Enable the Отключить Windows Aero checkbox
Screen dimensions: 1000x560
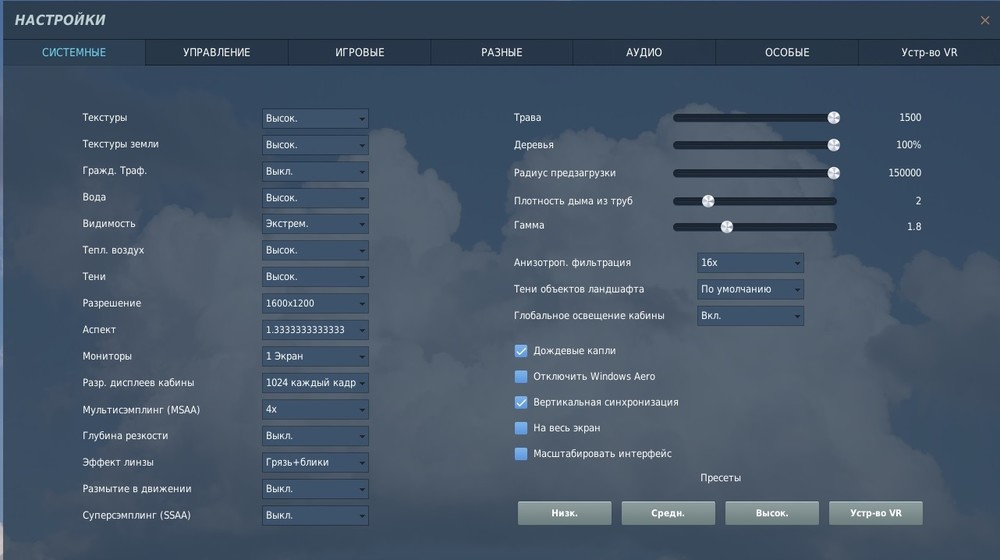(x=521, y=376)
